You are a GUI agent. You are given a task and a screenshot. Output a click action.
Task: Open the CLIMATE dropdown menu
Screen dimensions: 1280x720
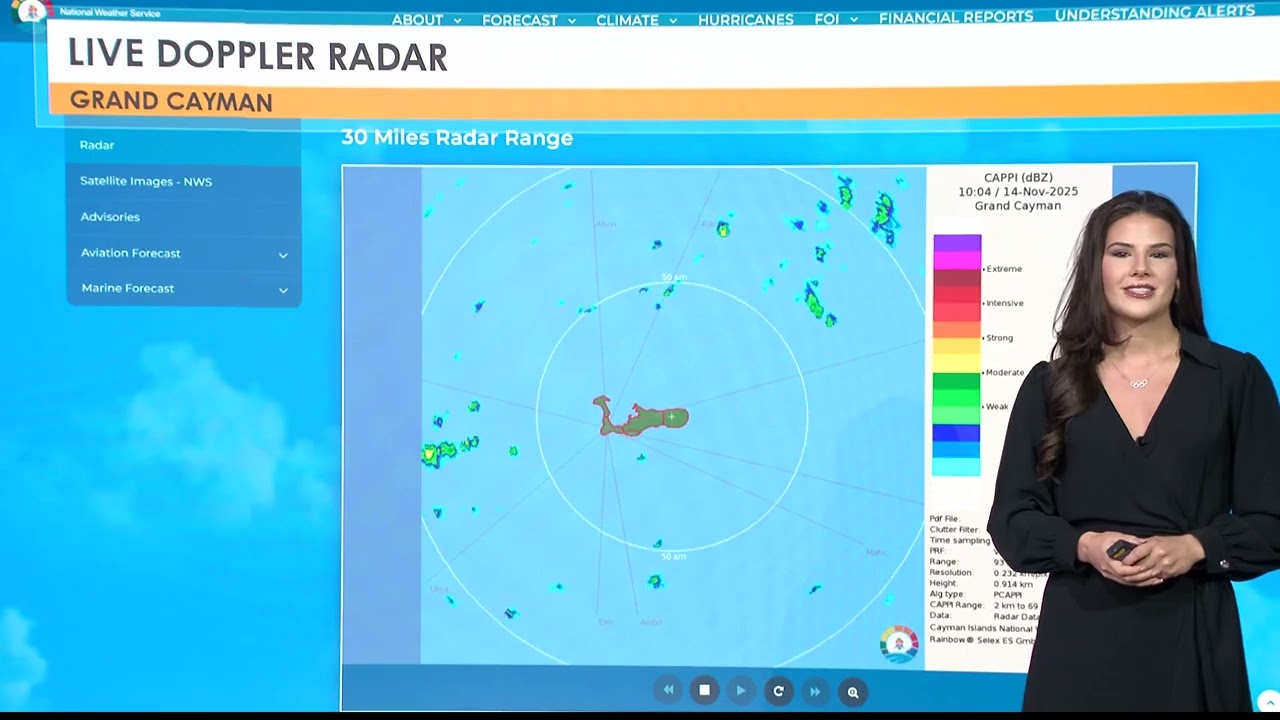tap(636, 20)
